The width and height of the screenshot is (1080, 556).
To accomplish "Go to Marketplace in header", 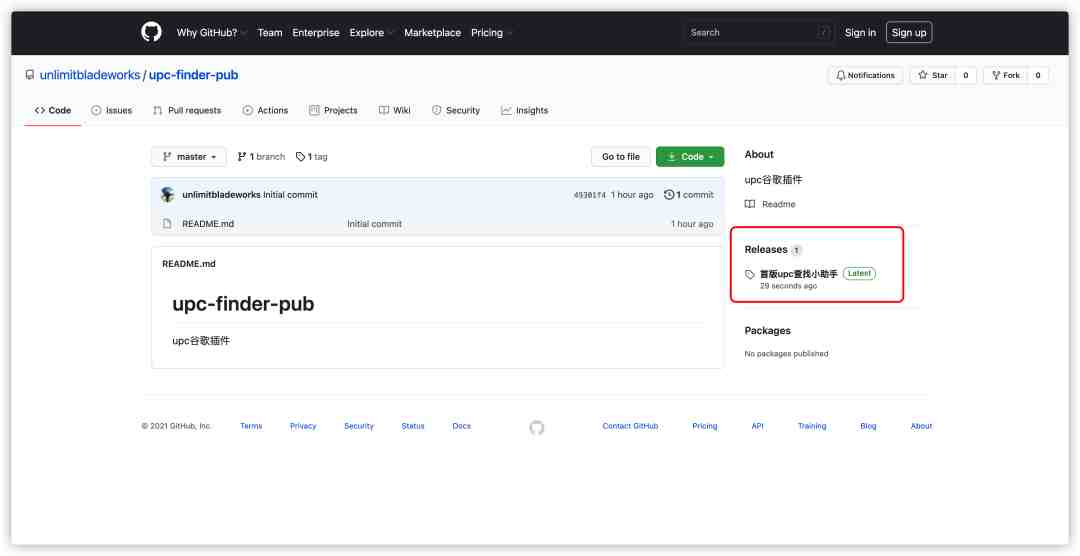I will pyautogui.click(x=433, y=32).
